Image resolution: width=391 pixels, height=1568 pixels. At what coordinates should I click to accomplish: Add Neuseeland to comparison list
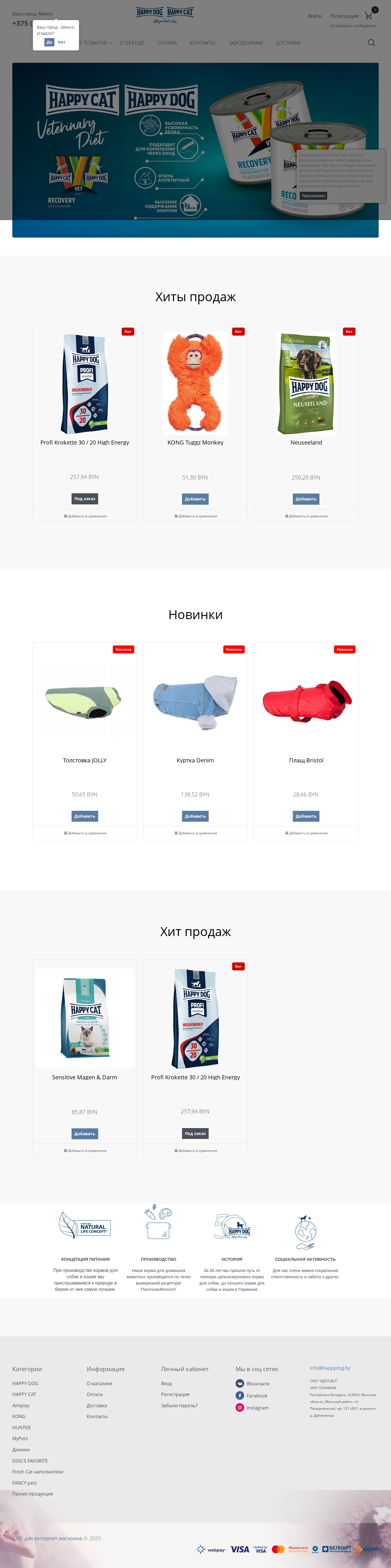pyautogui.click(x=306, y=516)
